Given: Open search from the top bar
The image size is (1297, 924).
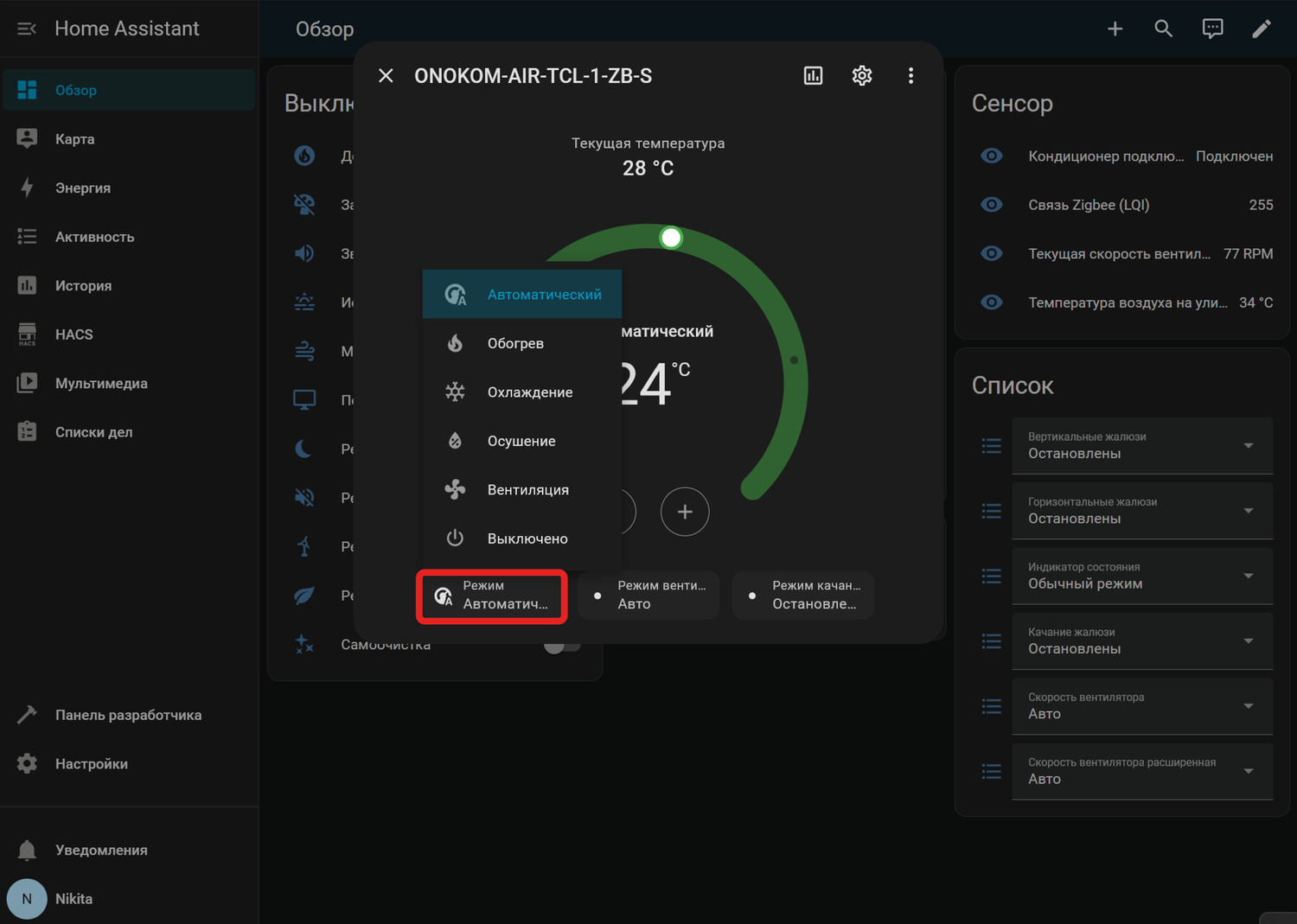Looking at the screenshot, I should point(1164,29).
